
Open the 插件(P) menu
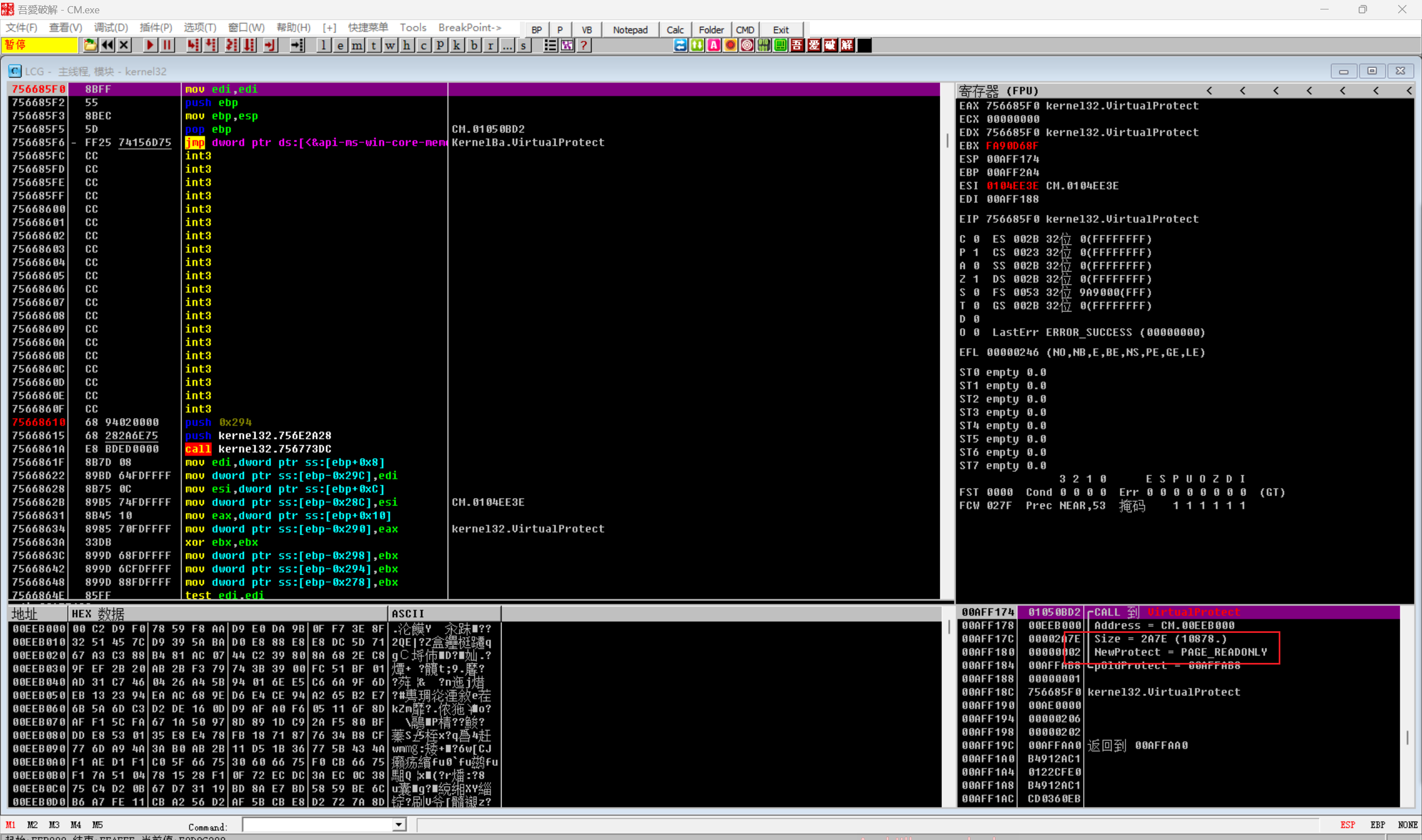coord(155,27)
